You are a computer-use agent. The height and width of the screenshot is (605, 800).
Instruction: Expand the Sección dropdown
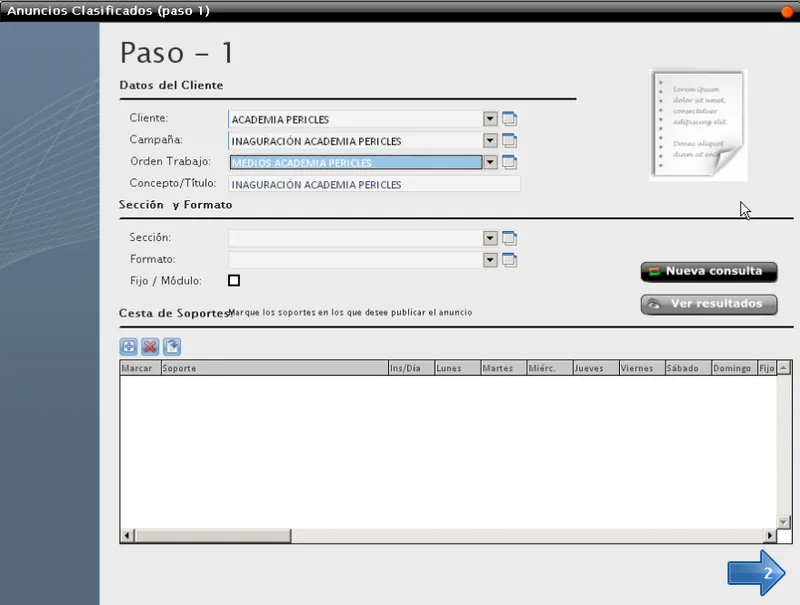coord(490,238)
